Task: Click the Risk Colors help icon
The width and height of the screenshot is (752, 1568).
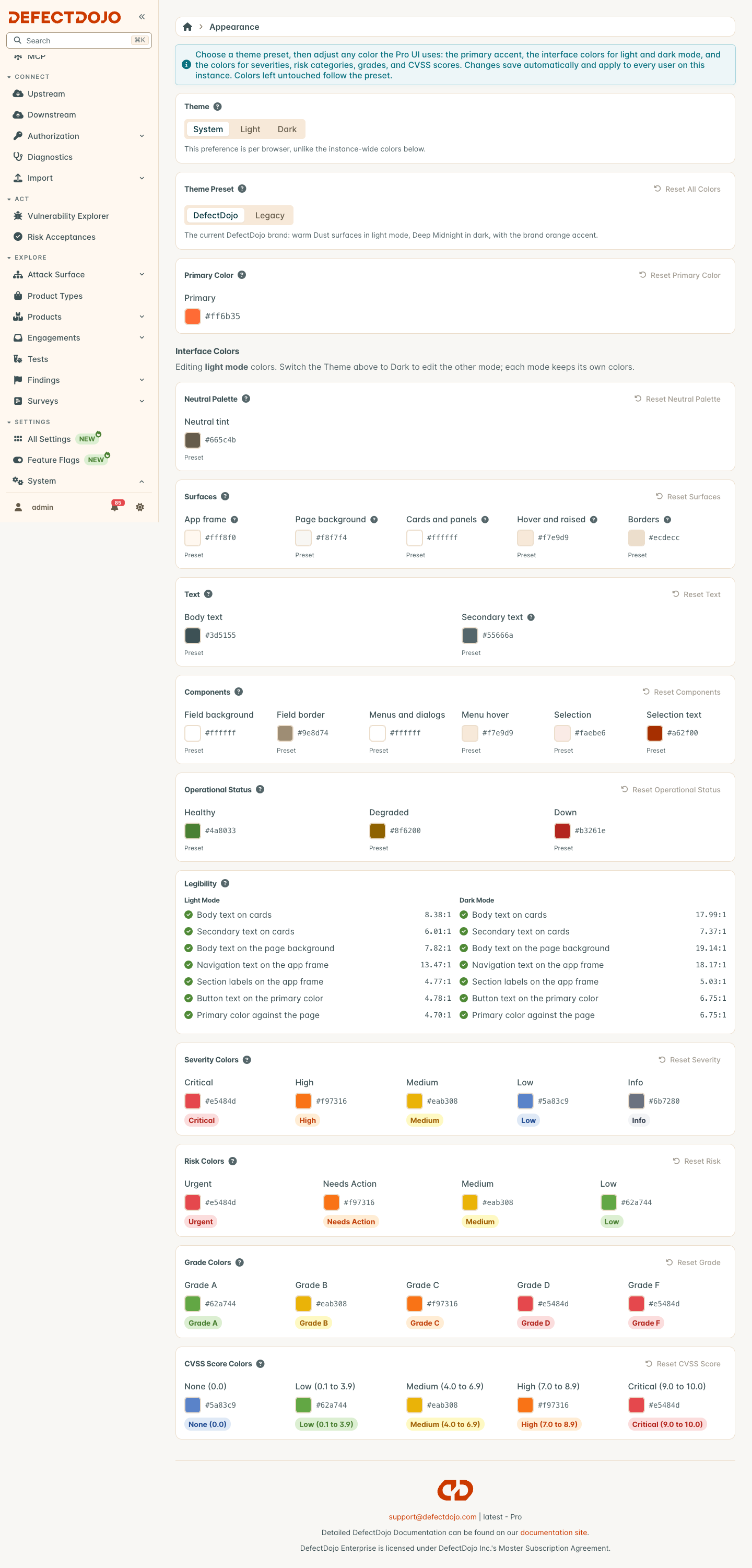Action: coord(232,1162)
